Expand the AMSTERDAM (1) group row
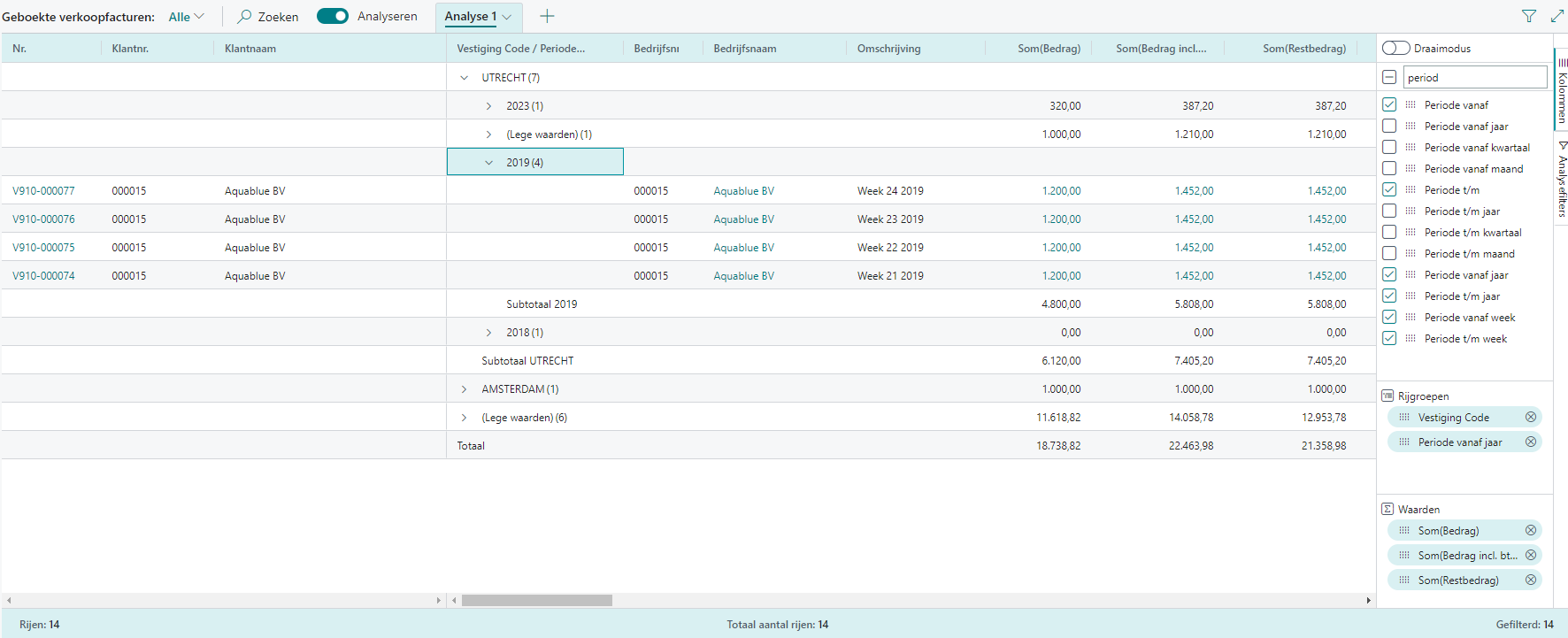The height and width of the screenshot is (638, 1568). pyautogui.click(x=464, y=389)
